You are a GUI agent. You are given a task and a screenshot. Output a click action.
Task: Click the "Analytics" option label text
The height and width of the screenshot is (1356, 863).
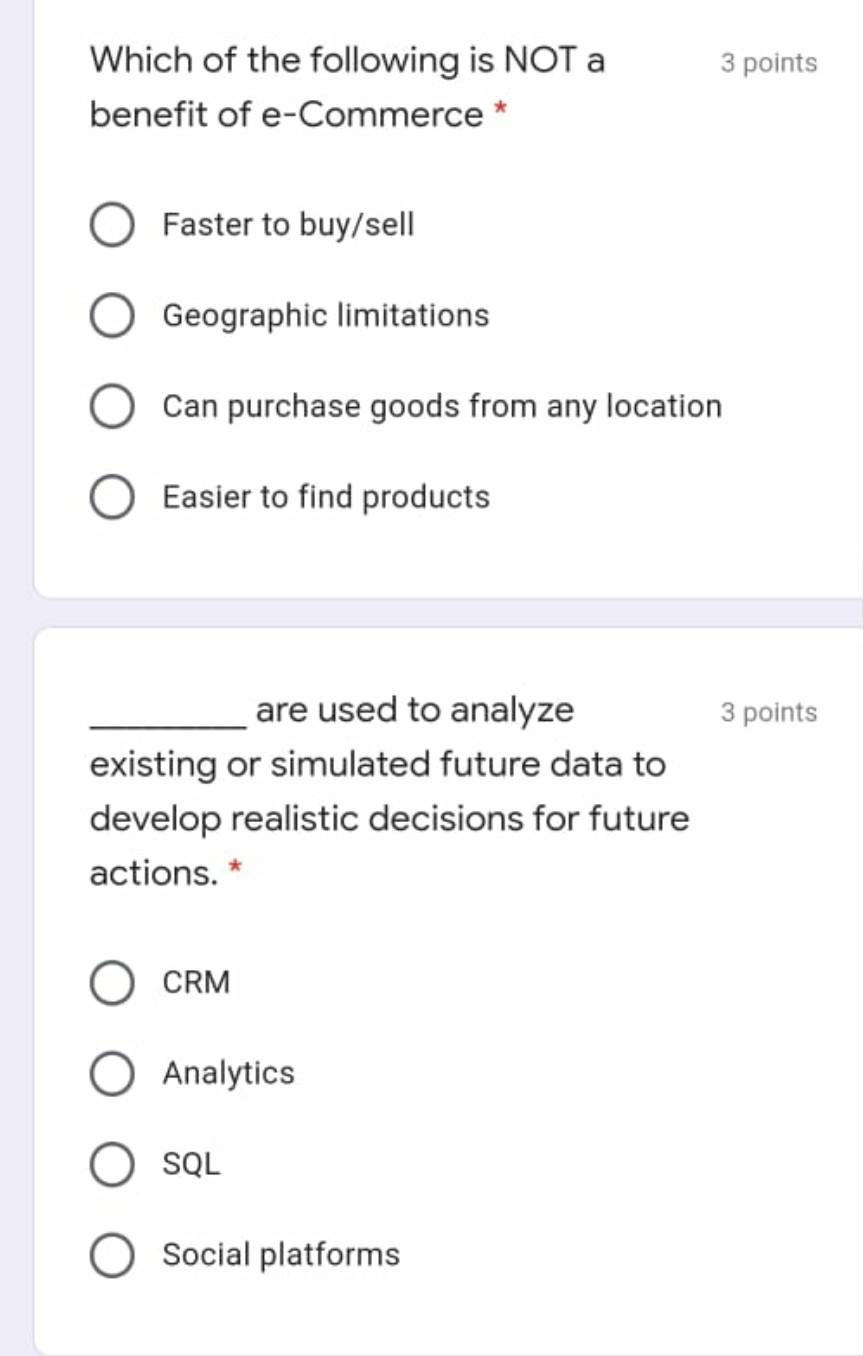(x=229, y=1074)
